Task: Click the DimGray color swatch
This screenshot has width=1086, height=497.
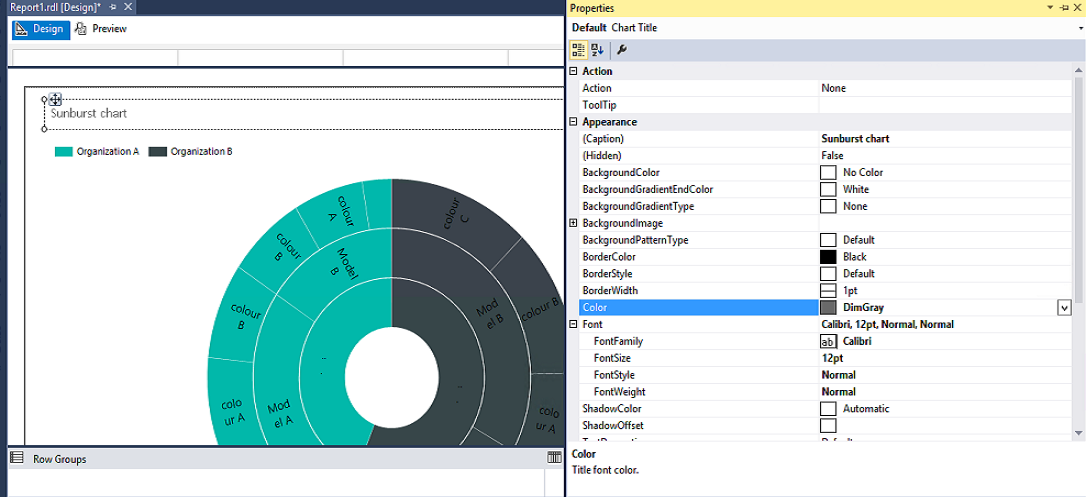Action: tap(828, 308)
